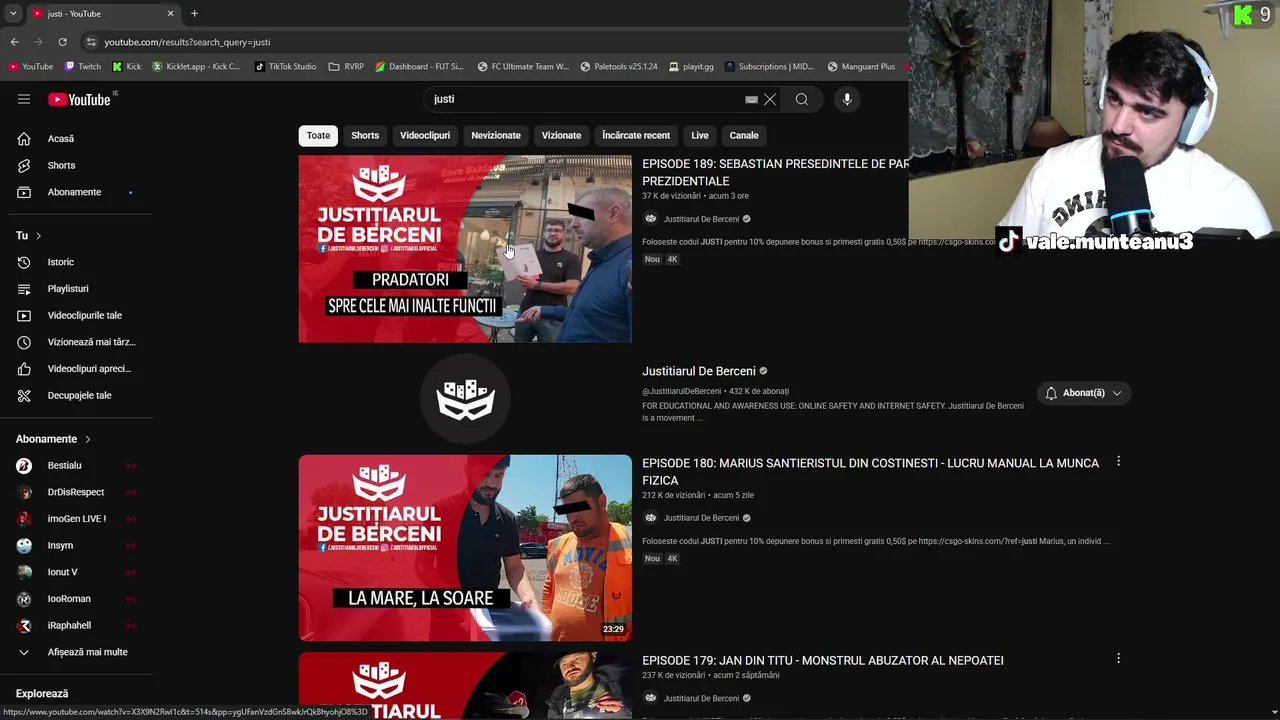Clear the search box with the X icon

pyautogui.click(x=770, y=99)
